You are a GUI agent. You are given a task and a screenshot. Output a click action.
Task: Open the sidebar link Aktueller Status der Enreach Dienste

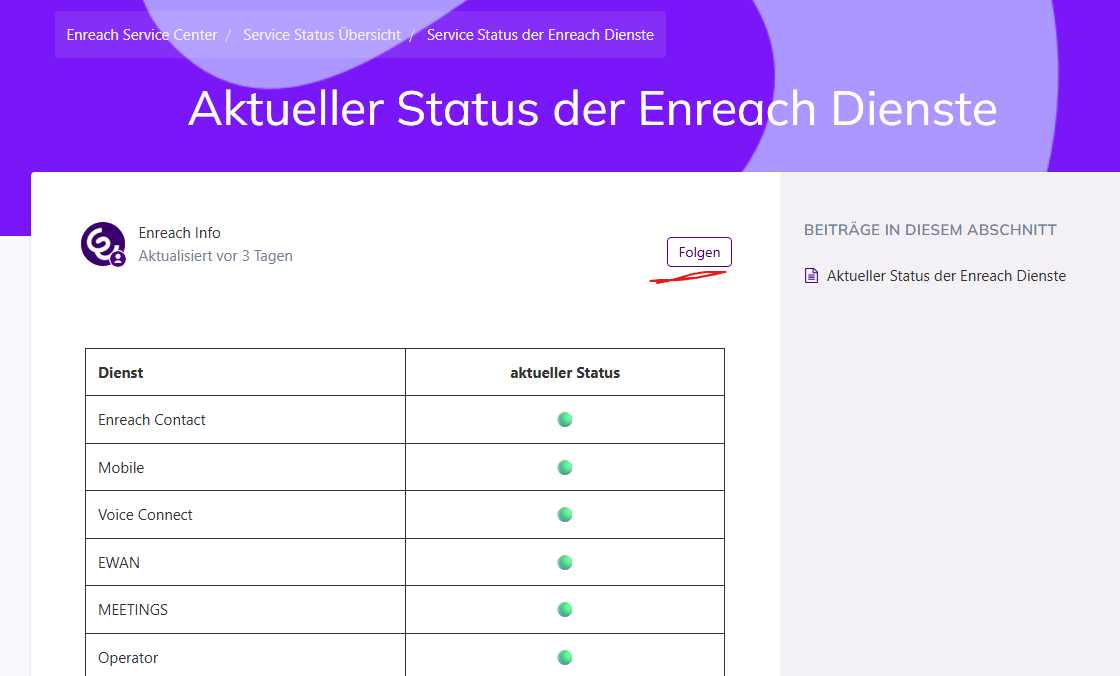coord(946,276)
